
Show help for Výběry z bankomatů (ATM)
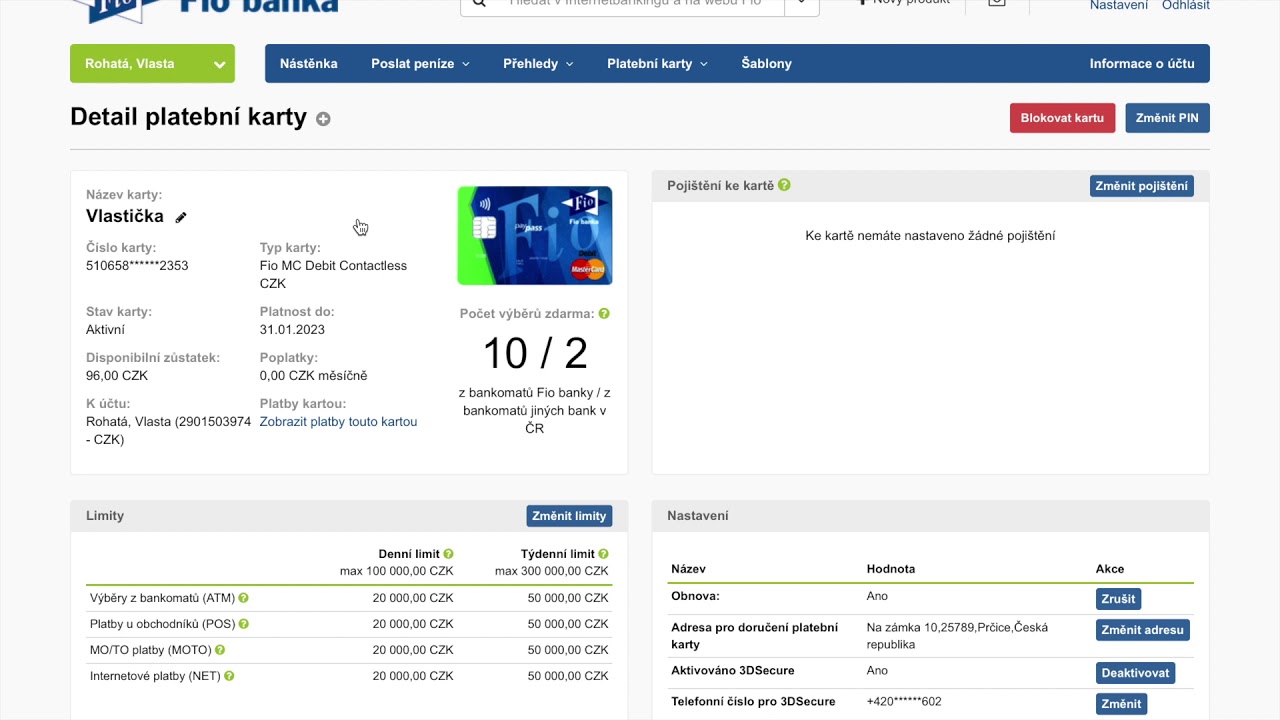click(x=244, y=598)
